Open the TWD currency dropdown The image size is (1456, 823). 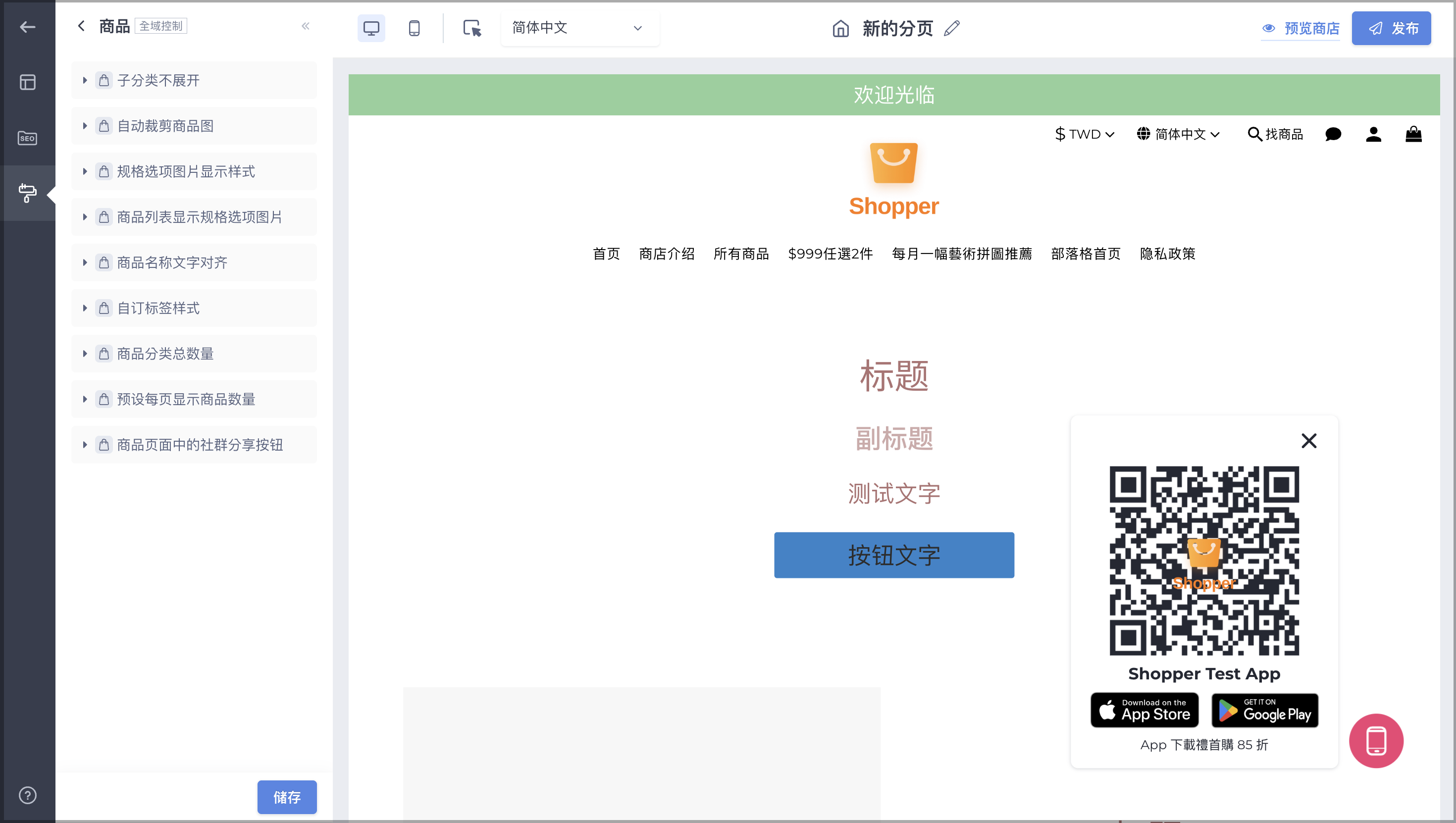click(1085, 135)
